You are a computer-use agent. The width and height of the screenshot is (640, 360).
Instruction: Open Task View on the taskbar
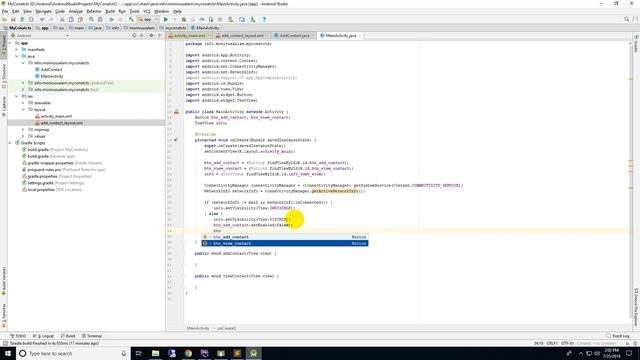pyautogui.click(x=138, y=353)
